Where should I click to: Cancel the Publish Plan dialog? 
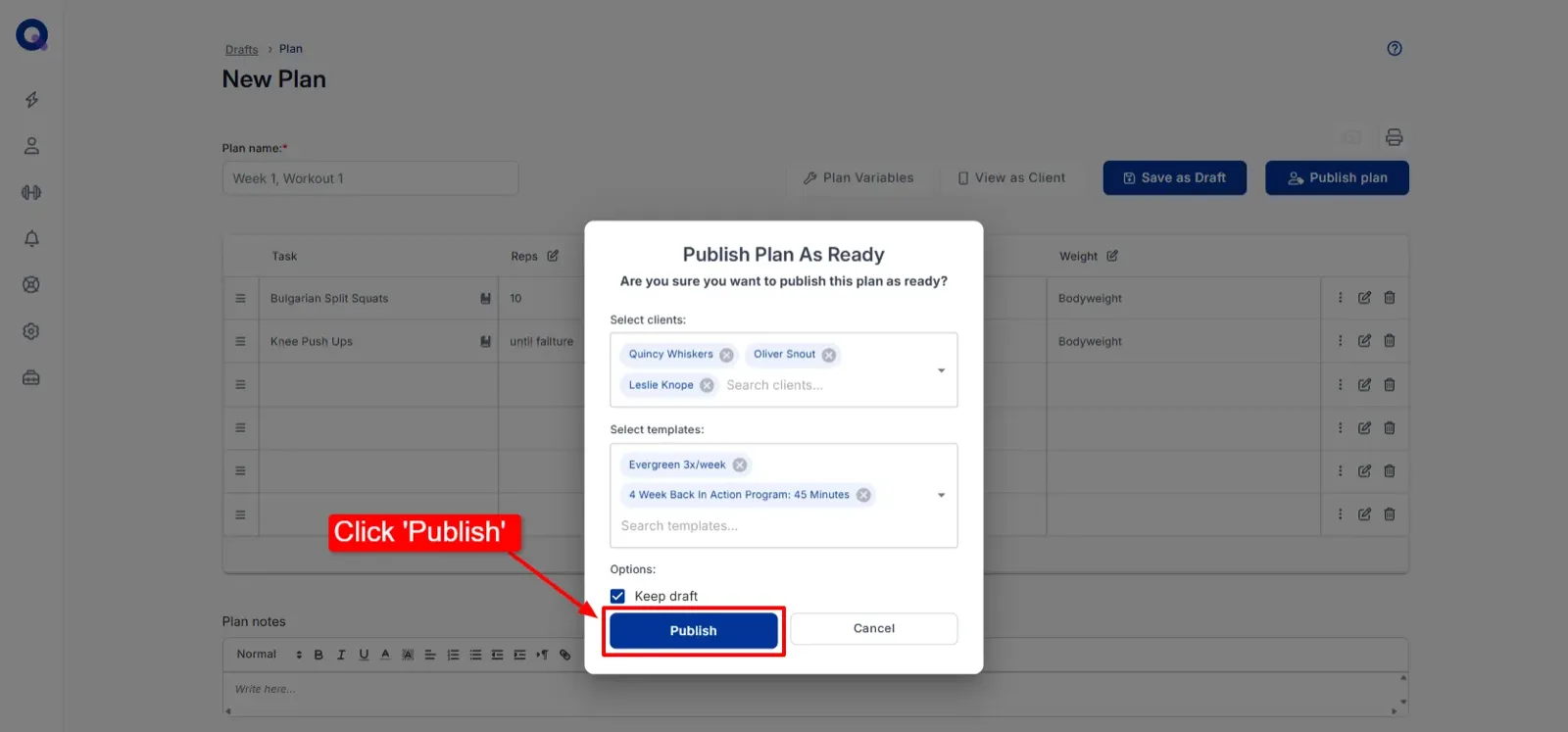[873, 628]
